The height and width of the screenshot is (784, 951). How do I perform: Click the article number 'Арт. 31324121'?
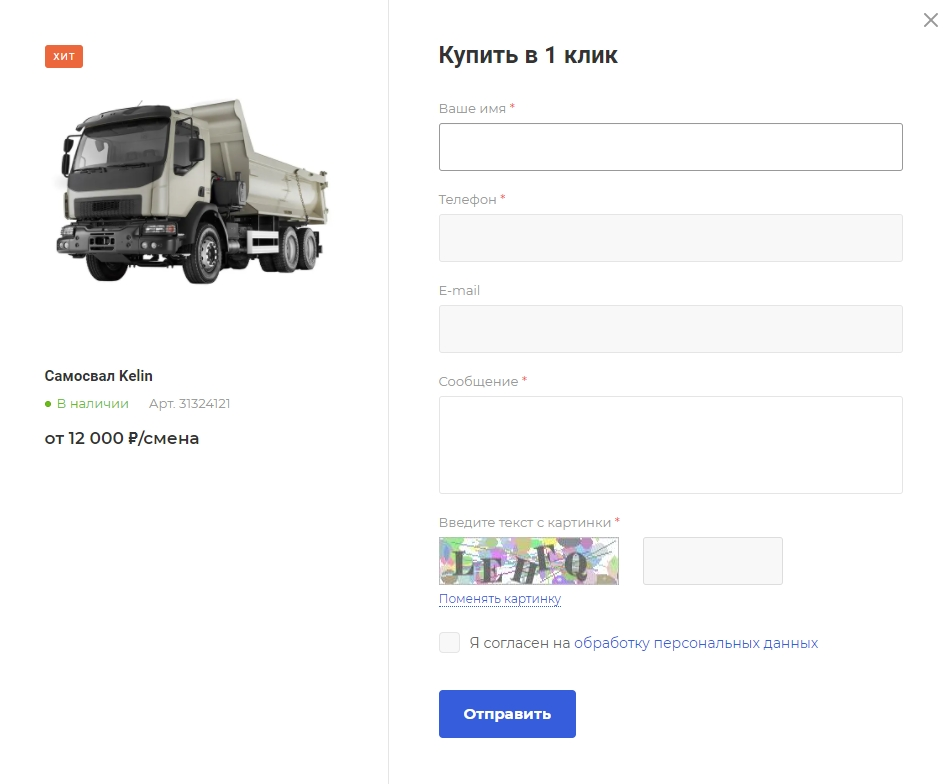coord(189,404)
